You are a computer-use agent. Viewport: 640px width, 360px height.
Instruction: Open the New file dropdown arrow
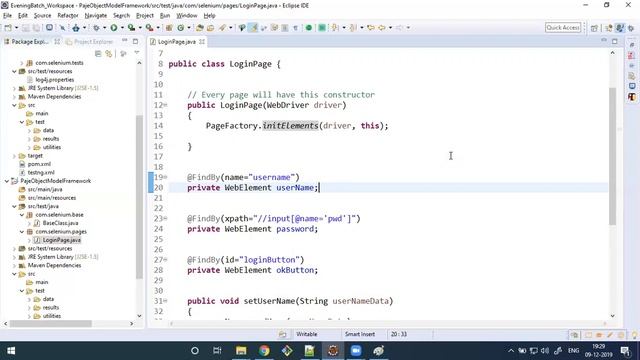(x=17, y=28)
